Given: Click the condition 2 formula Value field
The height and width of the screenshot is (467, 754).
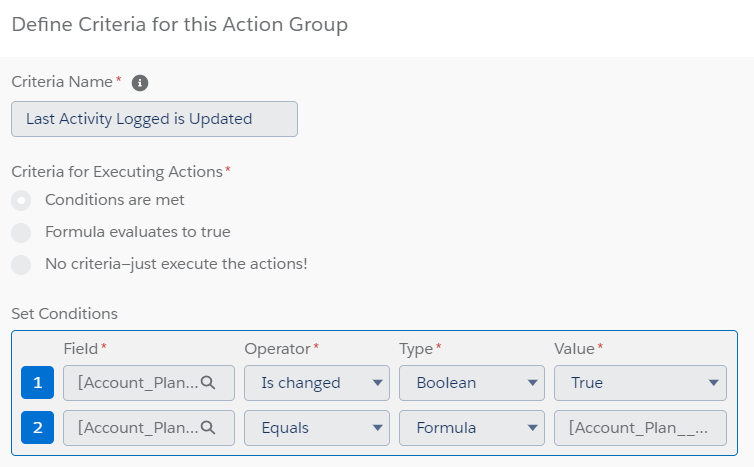Looking at the screenshot, I should [x=640, y=427].
